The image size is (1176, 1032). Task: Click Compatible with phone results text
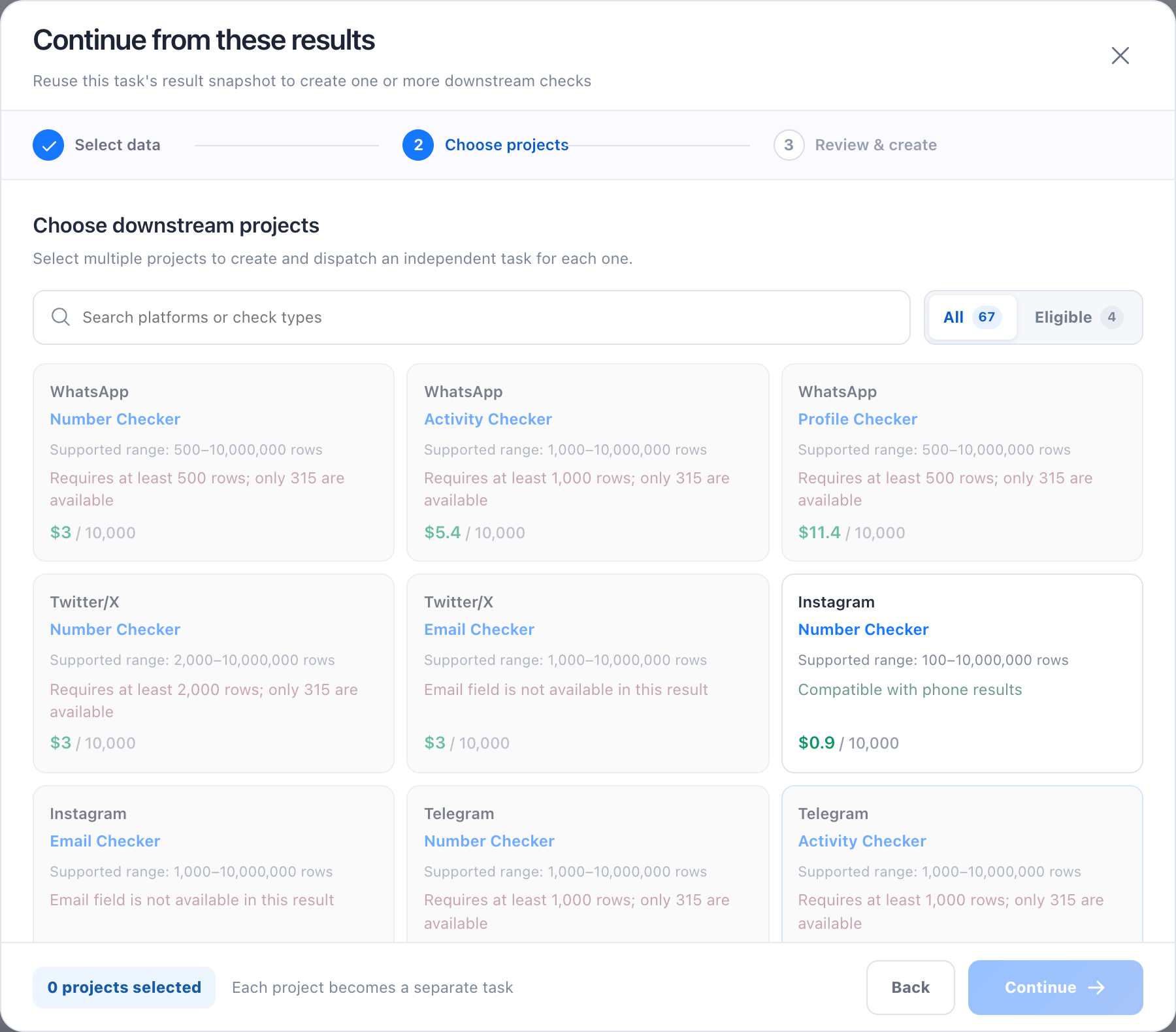pyautogui.click(x=910, y=690)
